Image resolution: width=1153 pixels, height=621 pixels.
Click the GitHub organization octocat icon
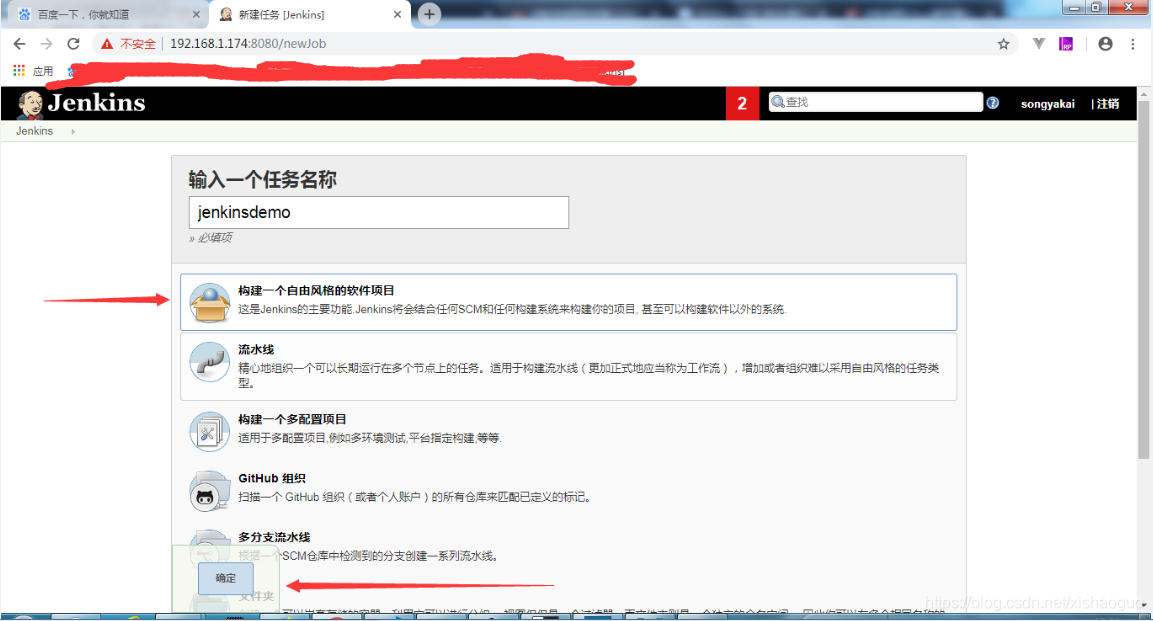pyautogui.click(x=210, y=491)
